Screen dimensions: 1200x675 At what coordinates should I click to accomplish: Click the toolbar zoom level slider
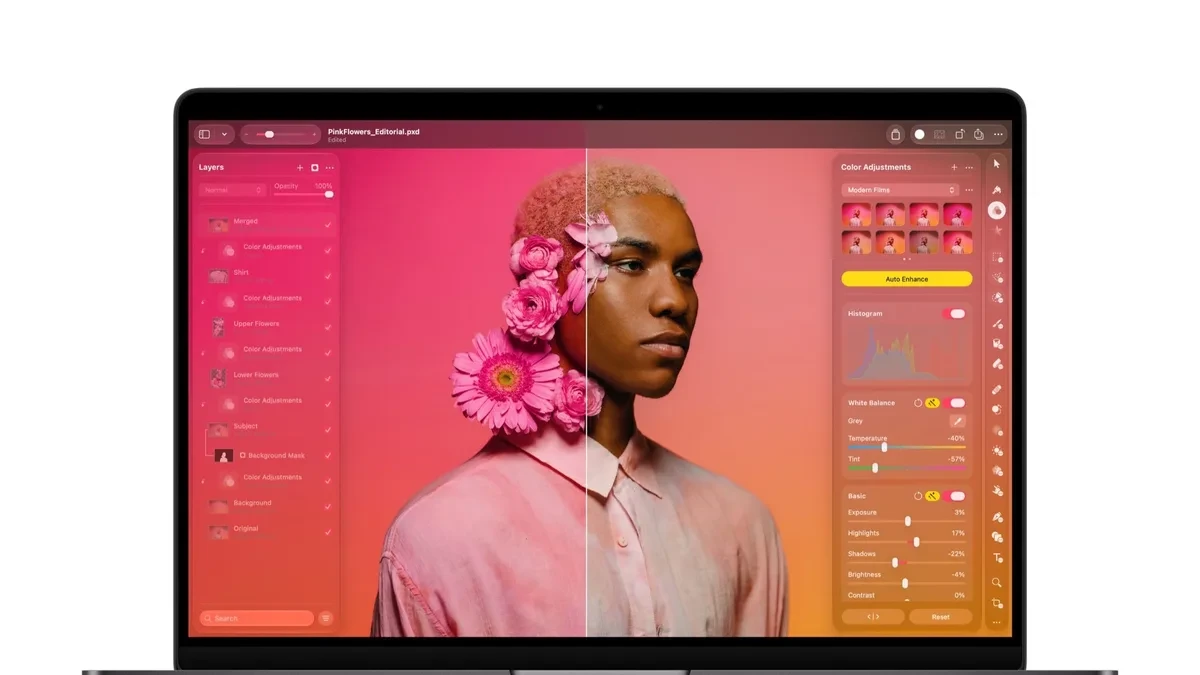(x=280, y=134)
